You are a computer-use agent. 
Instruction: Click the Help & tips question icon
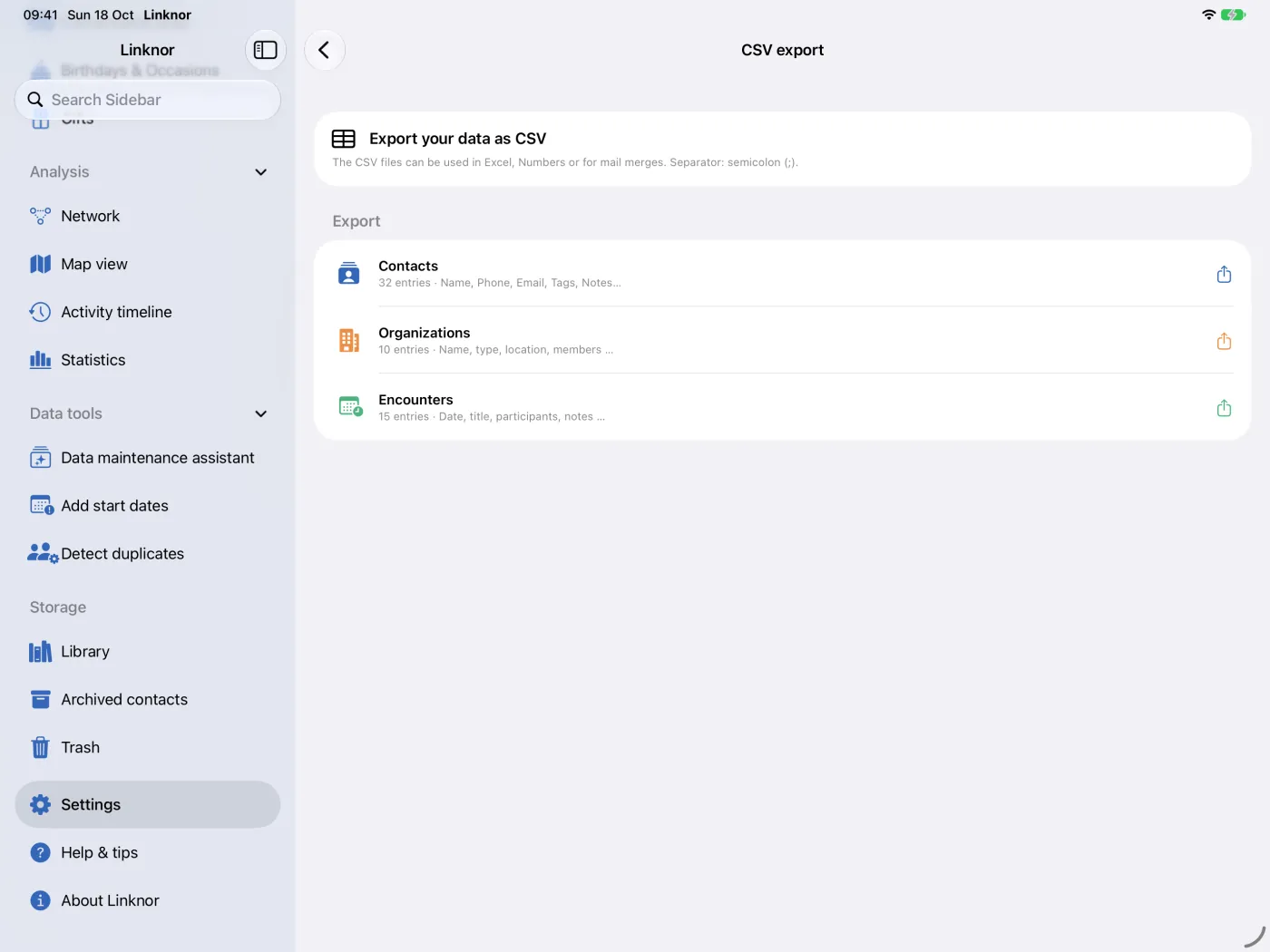click(x=40, y=852)
